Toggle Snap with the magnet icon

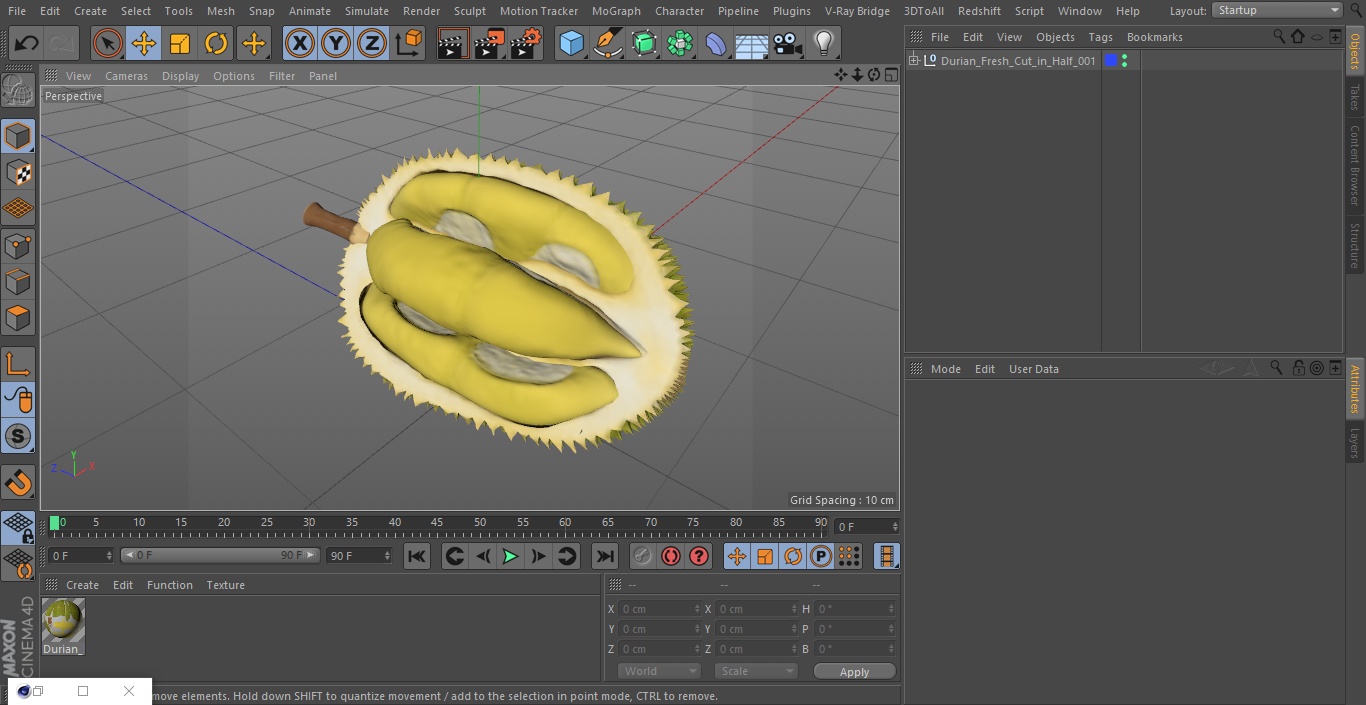tap(18, 482)
